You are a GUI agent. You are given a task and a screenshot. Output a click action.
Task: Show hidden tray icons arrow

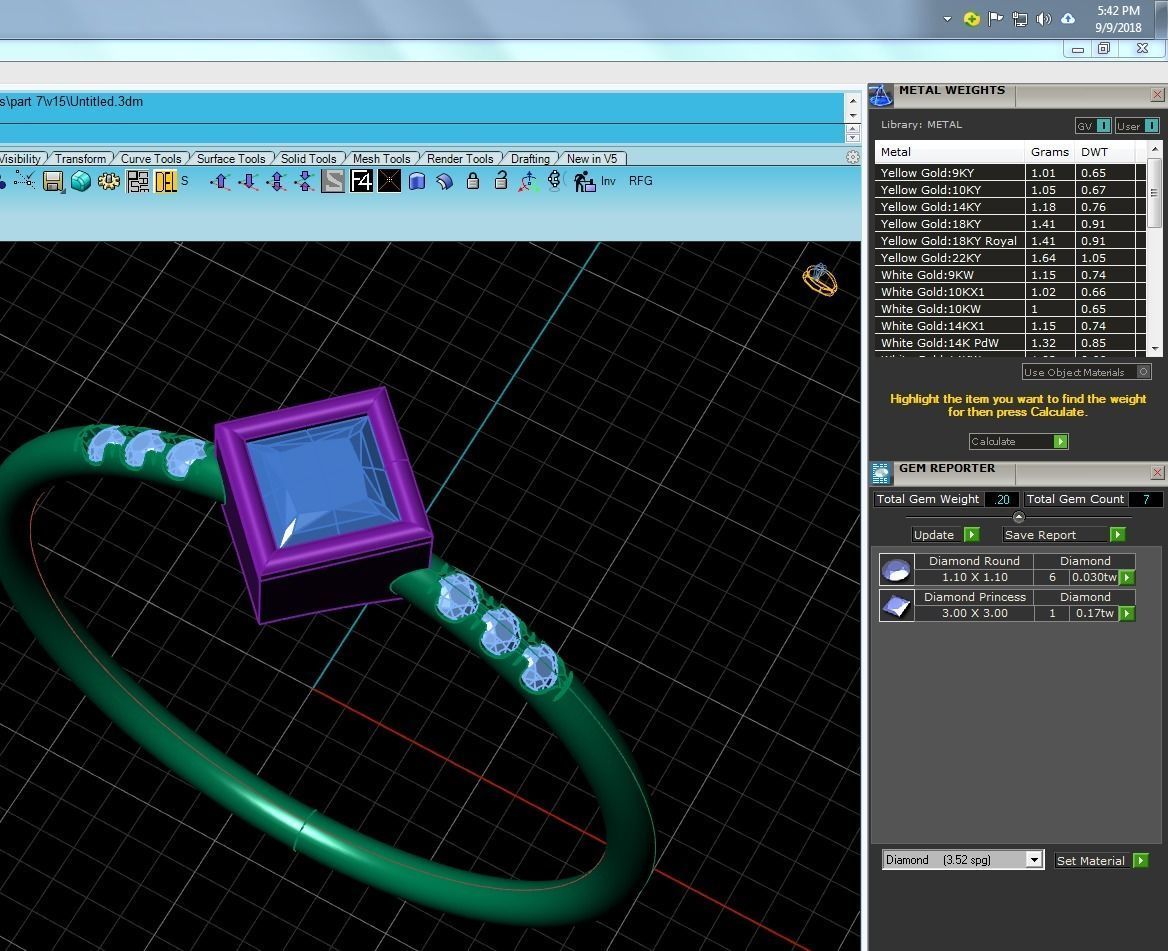(x=947, y=19)
